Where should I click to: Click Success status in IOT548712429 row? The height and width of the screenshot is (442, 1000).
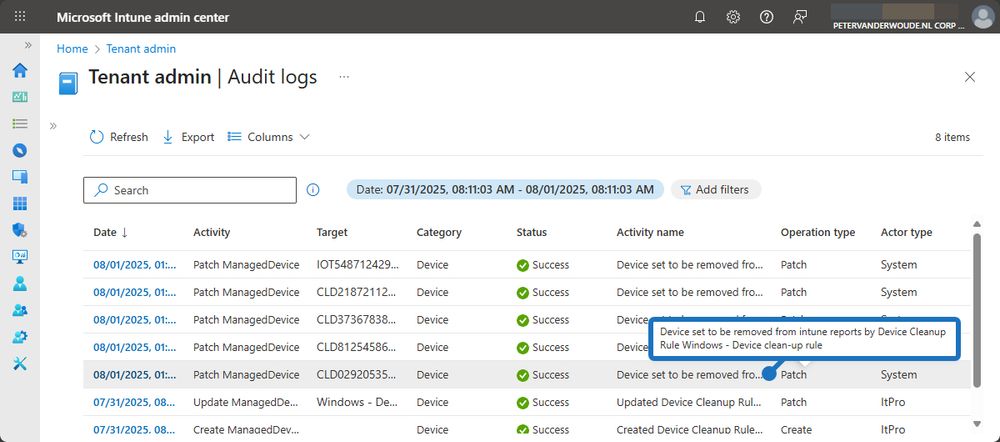click(543, 265)
